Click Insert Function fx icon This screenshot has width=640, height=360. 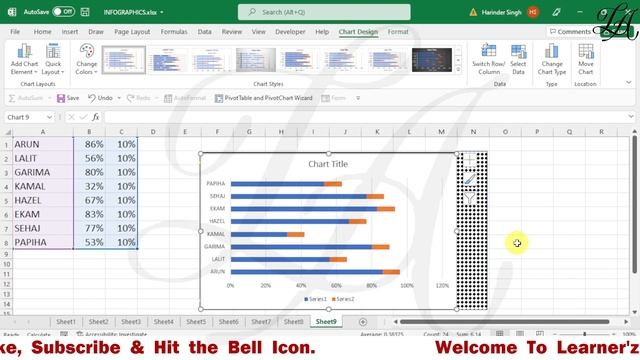[x=96, y=117]
